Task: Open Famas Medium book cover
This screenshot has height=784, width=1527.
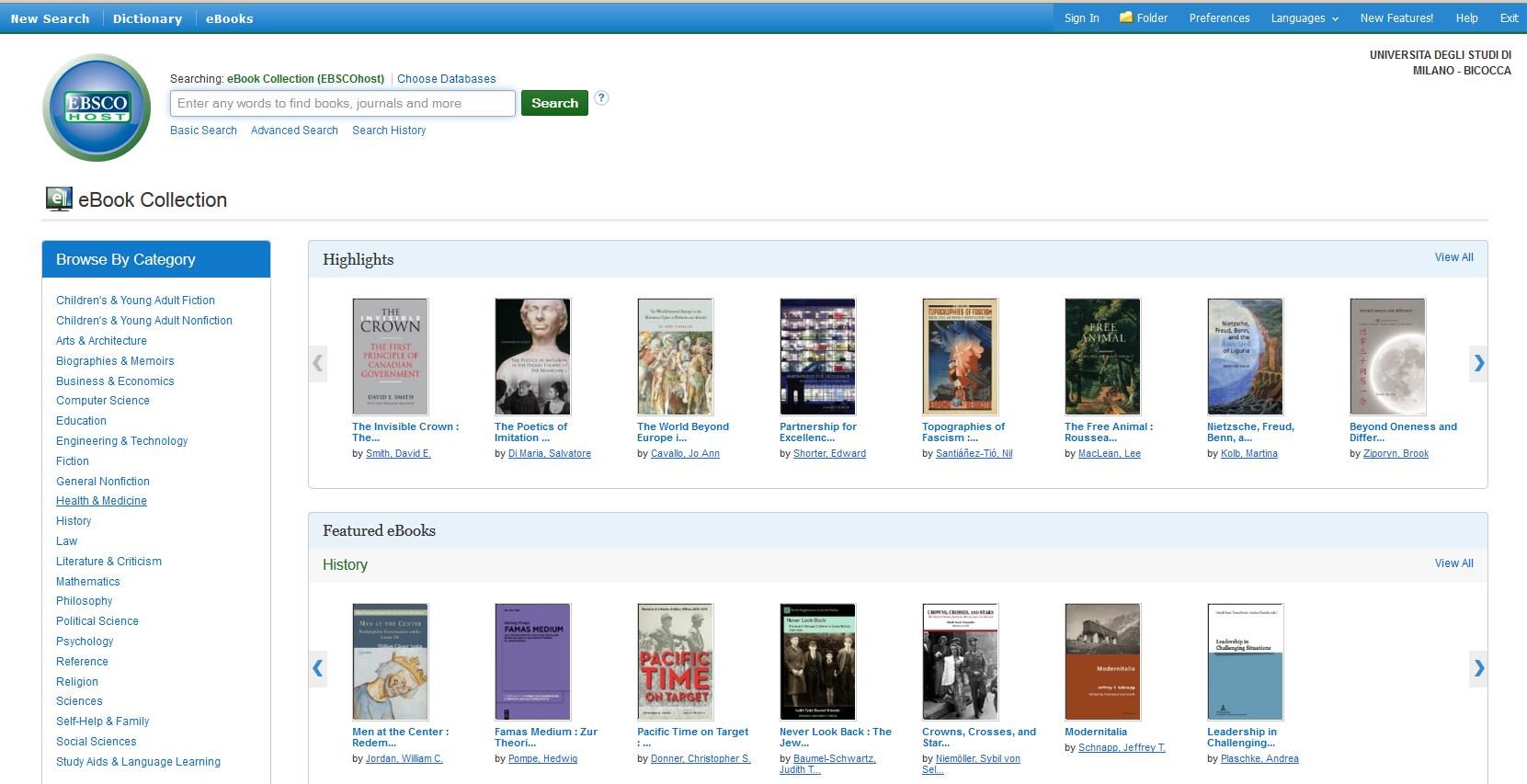Action: [x=533, y=662]
